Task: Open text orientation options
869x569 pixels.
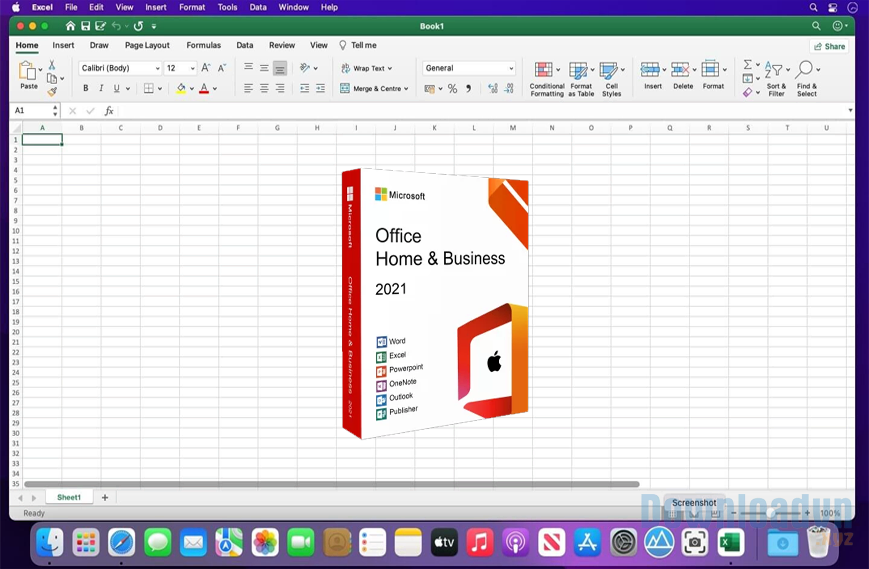Action: 308,68
